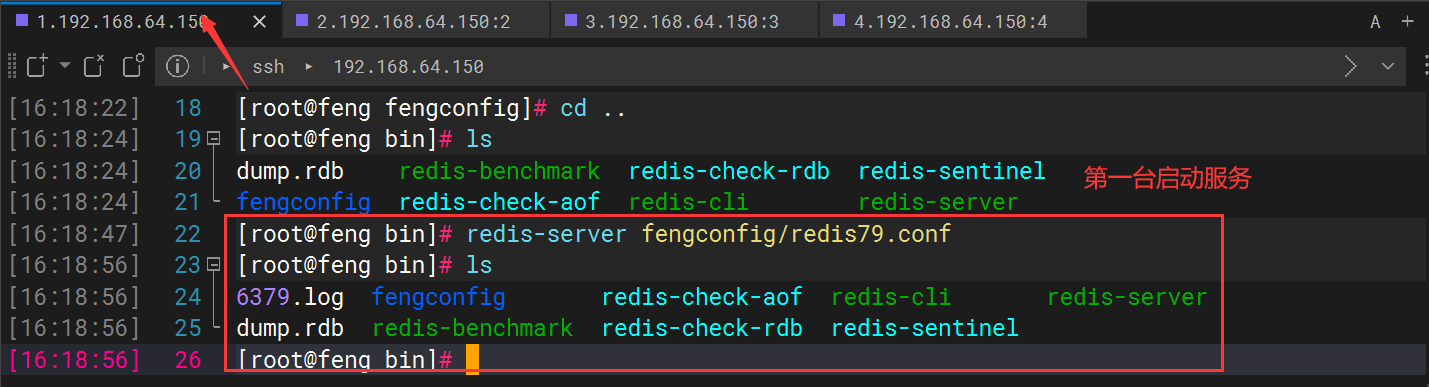
Task: Click the orange cursor at the line 26 prompt
Action: (x=472, y=360)
